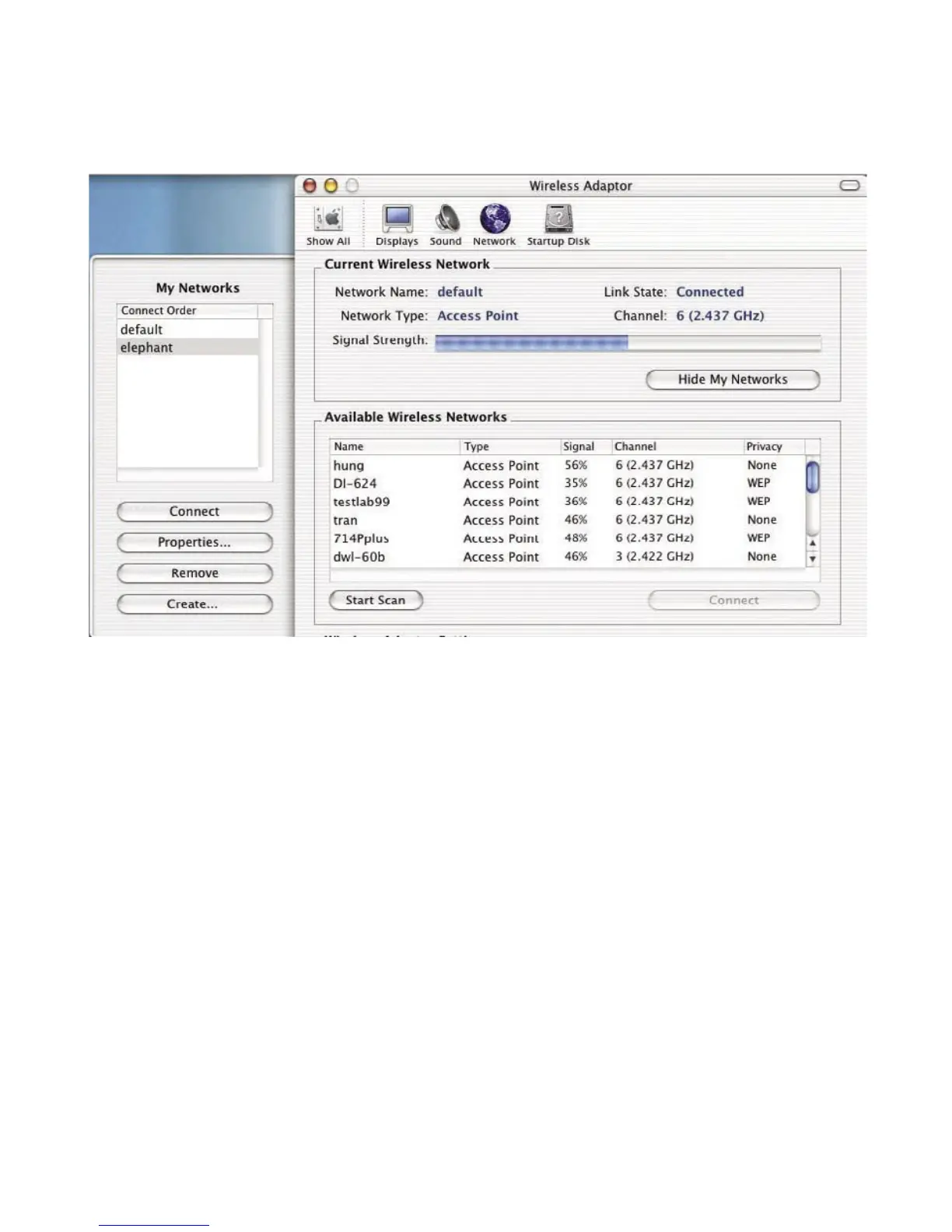Close the Wireless Adaptor window
The width and height of the screenshot is (952, 1232).
pyautogui.click(x=310, y=185)
